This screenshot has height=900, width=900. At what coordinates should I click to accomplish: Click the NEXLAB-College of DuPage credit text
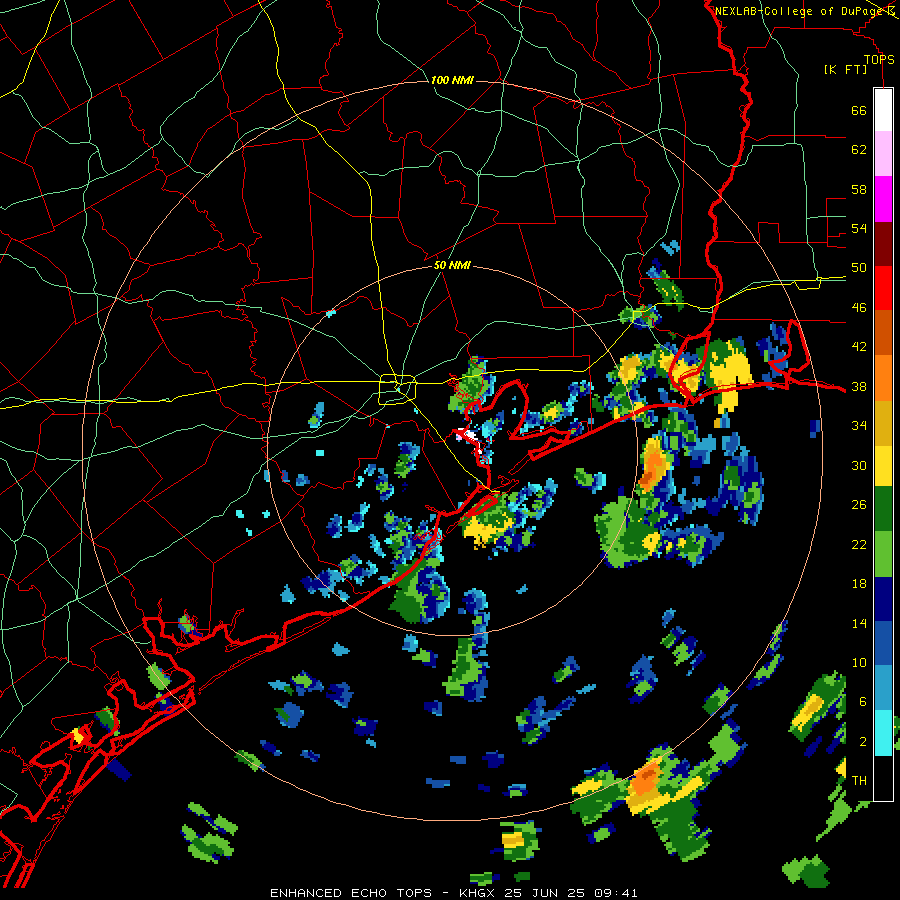[x=800, y=11]
